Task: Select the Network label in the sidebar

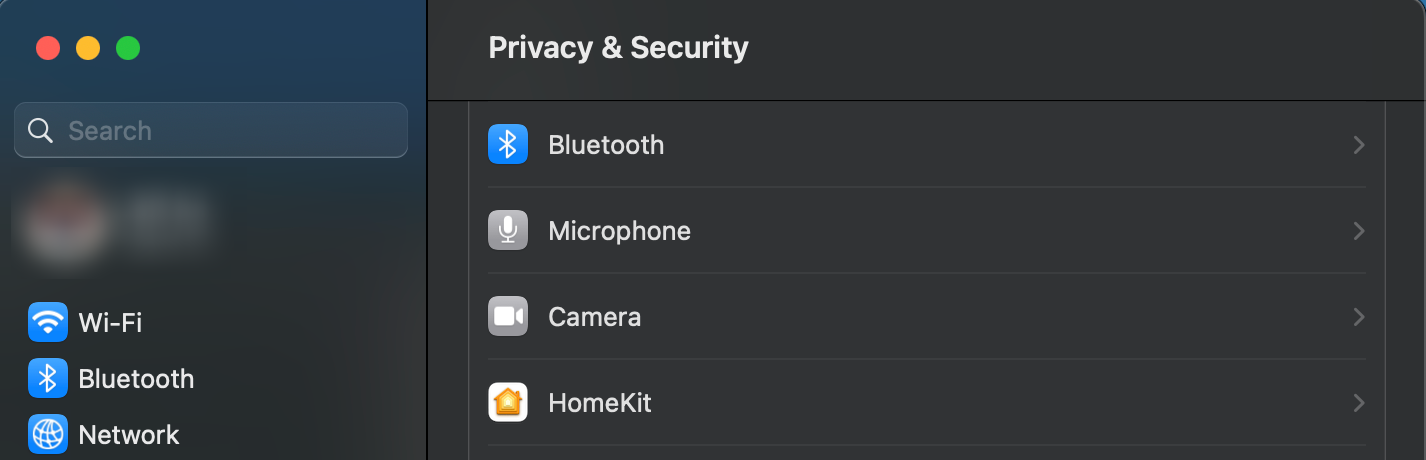Action: coord(129,435)
